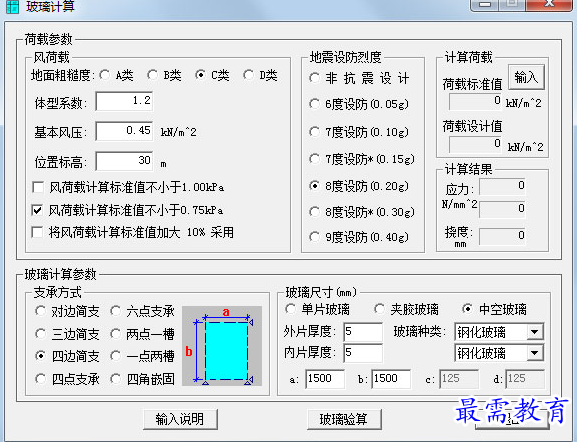Click the 基本风压 input field

click(x=124, y=131)
